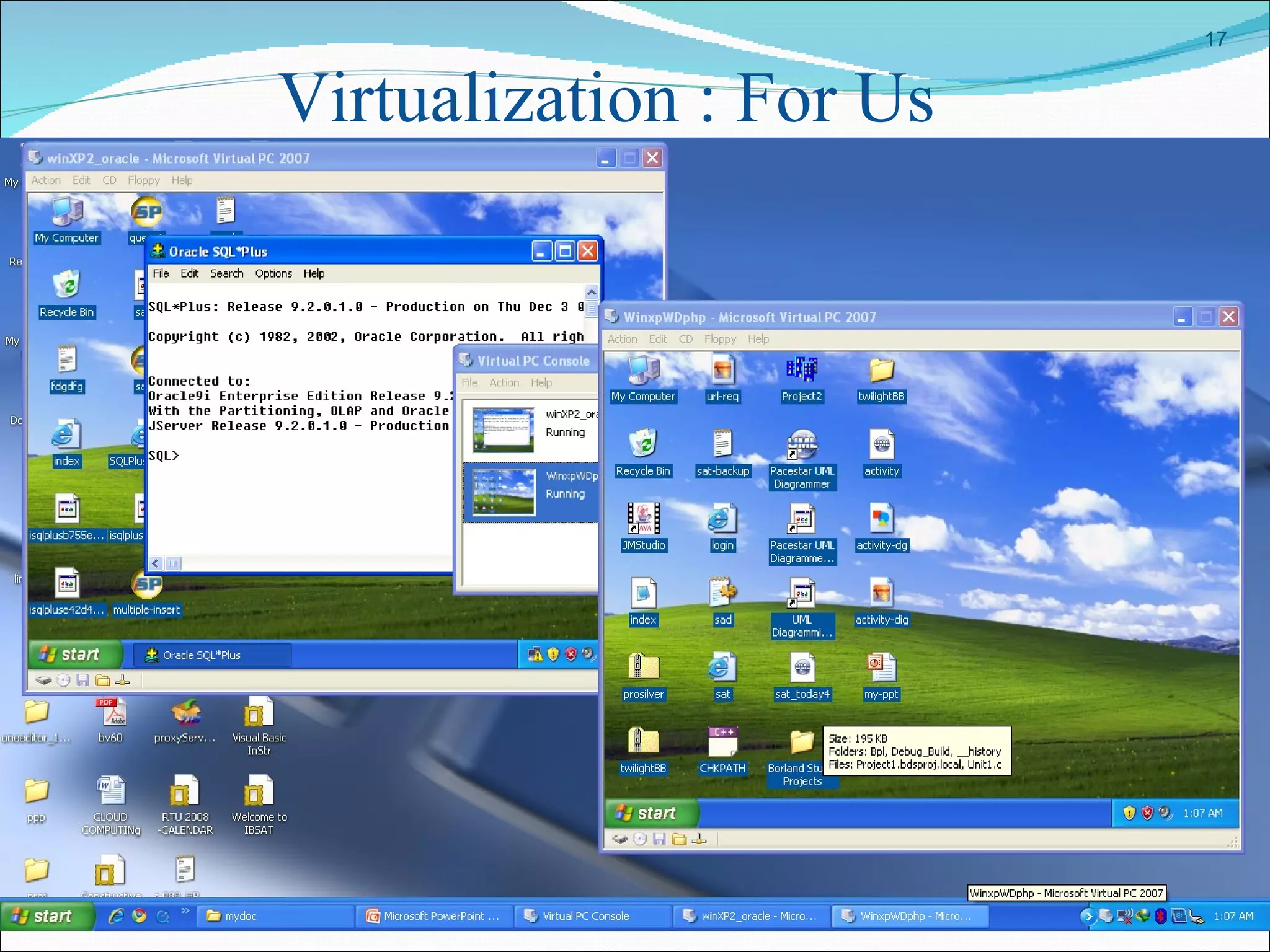The image size is (1270, 952).
Task: Click start button in WinxpWDphp guest
Action: [652, 813]
